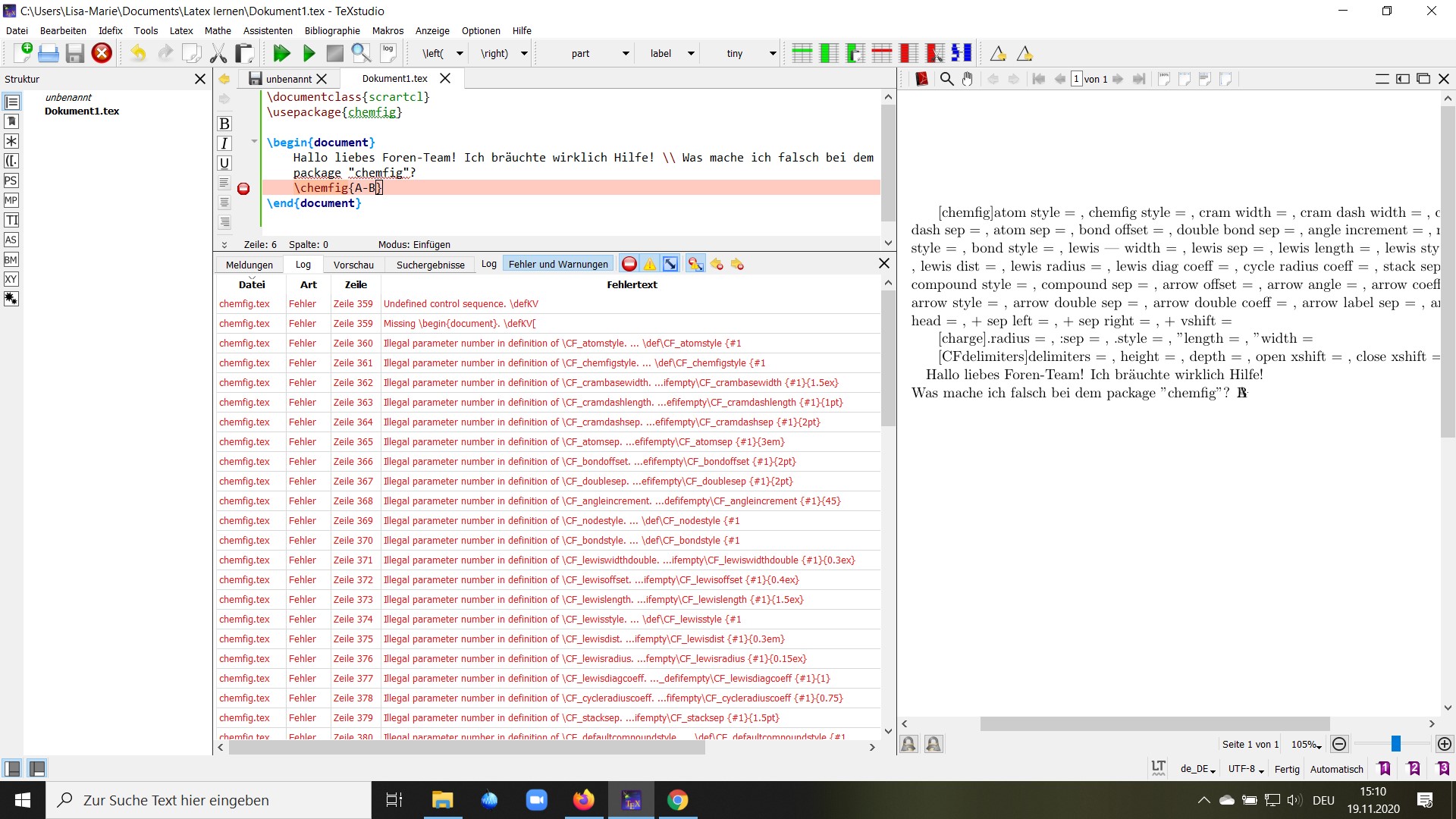Click the Bold formatting B icon
The width and height of the screenshot is (1456, 819).
224,124
